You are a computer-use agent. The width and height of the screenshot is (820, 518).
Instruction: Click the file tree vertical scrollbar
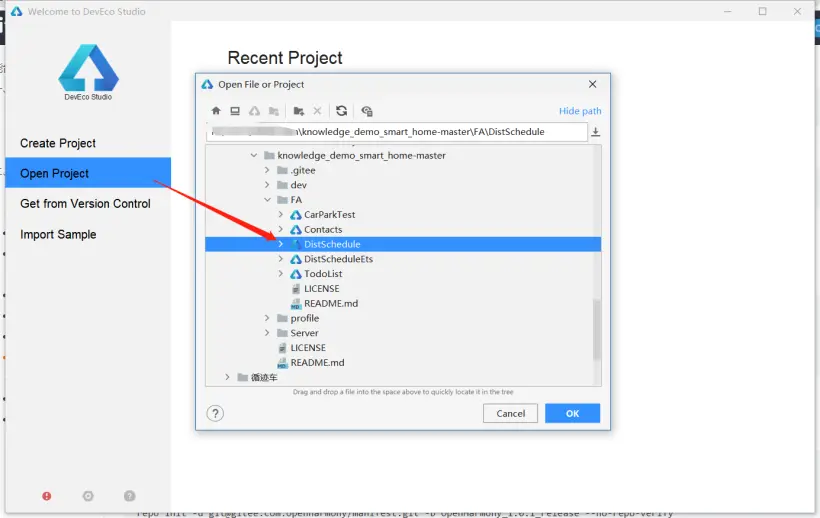[597, 329]
